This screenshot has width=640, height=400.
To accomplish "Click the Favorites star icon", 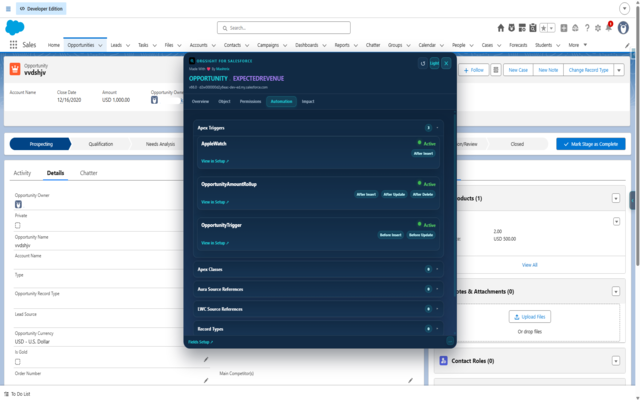I will tap(543, 28).
